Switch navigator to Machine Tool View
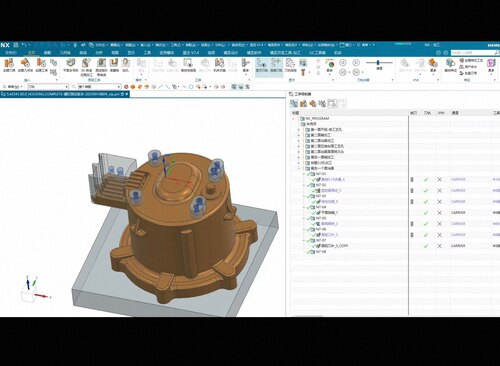The image size is (500, 366). click(303, 104)
